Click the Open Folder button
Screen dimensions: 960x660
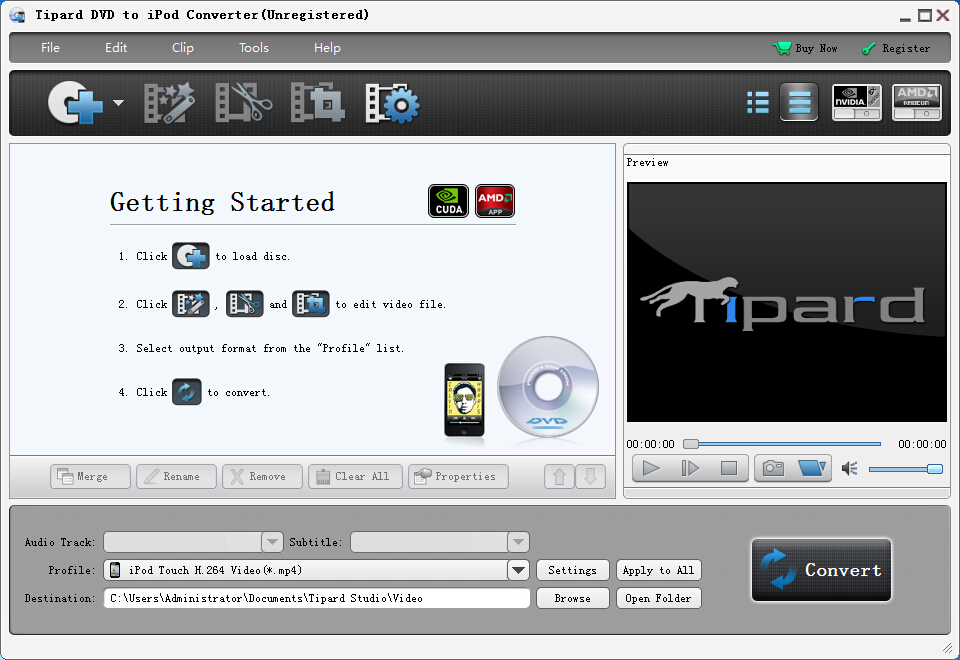(658, 598)
